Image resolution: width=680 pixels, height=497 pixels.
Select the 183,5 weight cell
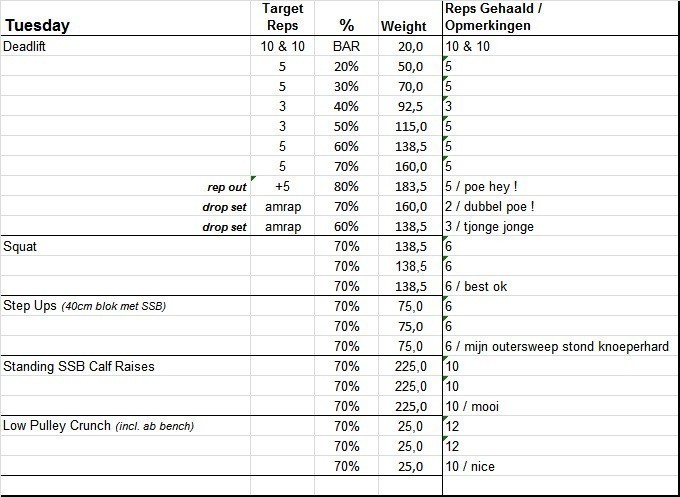coord(409,186)
